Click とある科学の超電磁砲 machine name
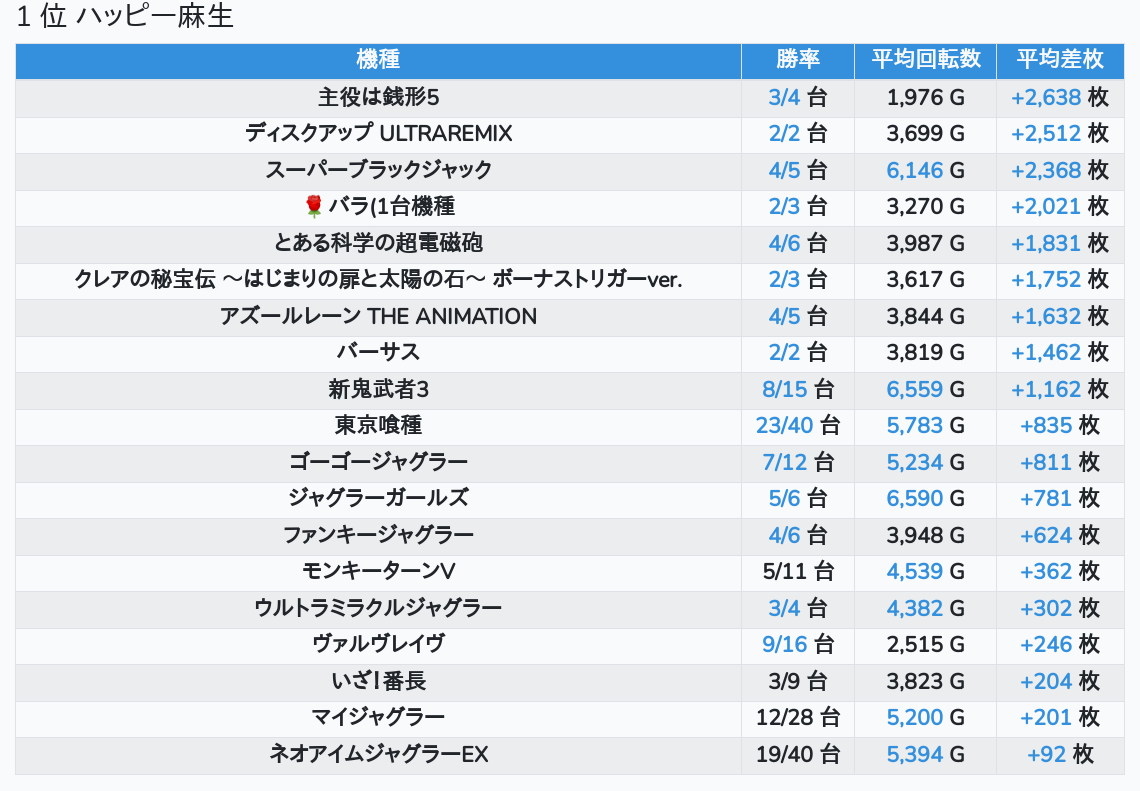Viewport: 1140px width, 791px height. [378, 243]
